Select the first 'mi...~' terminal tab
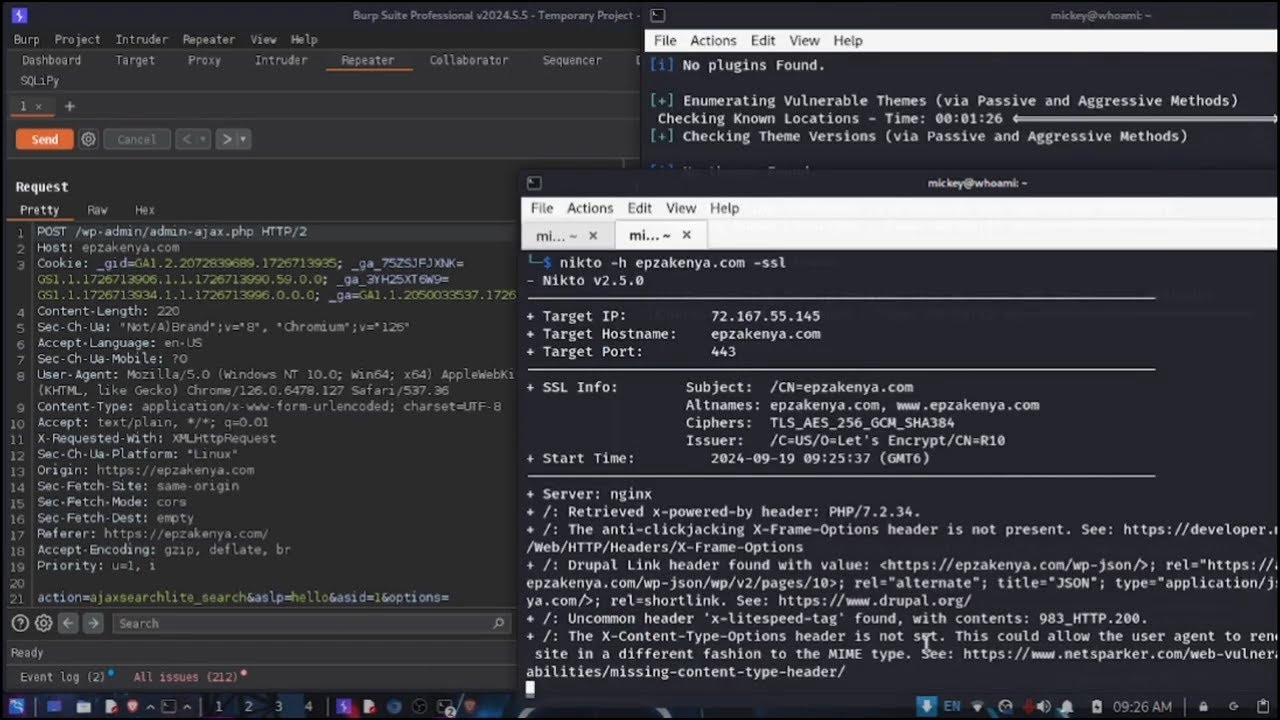The width and height of the screenshot is (1280, 720). [x=558, y=236]
